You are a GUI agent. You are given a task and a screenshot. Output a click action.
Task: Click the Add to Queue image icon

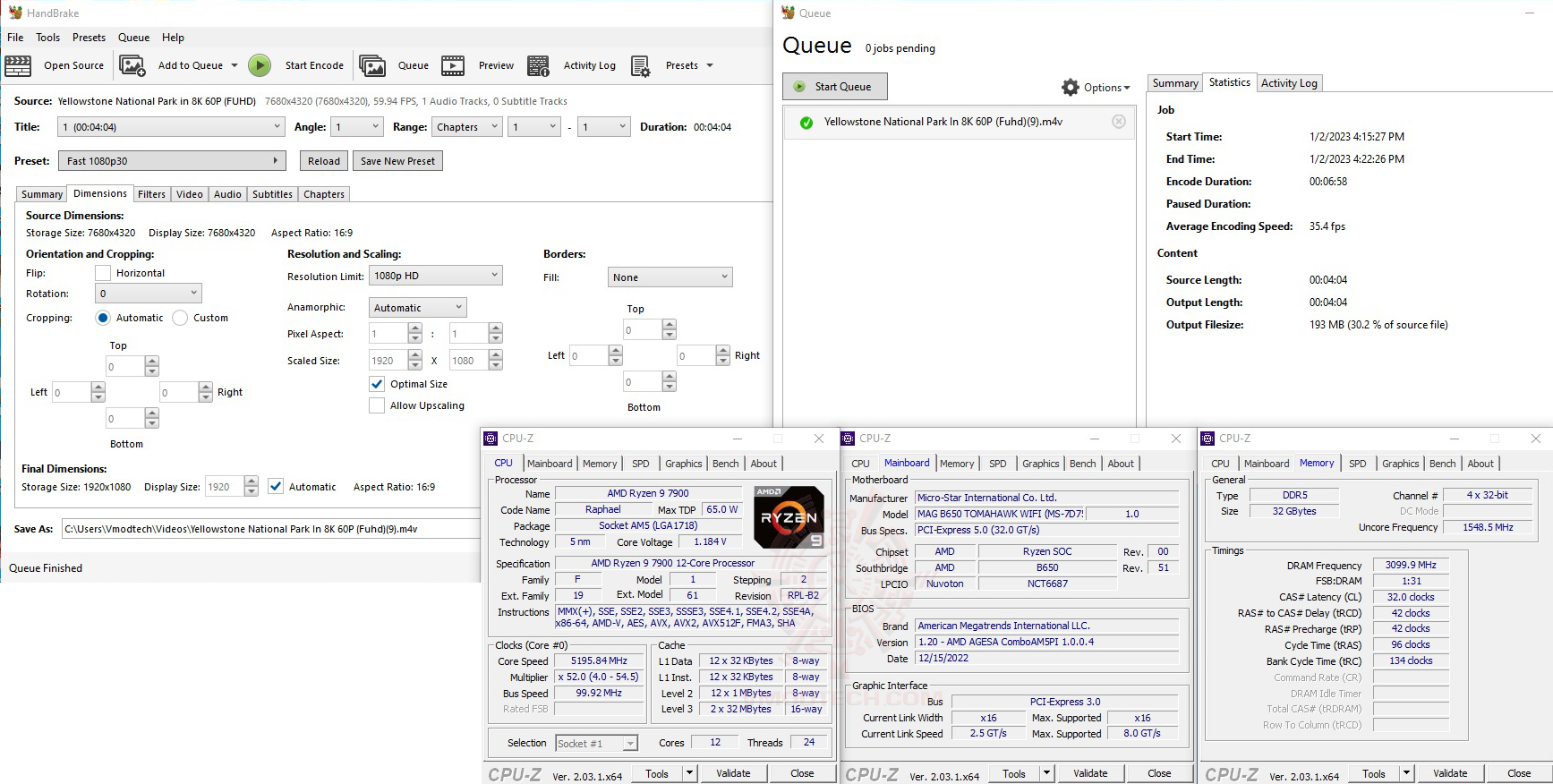pyautogui.click(x=132, y=65)
